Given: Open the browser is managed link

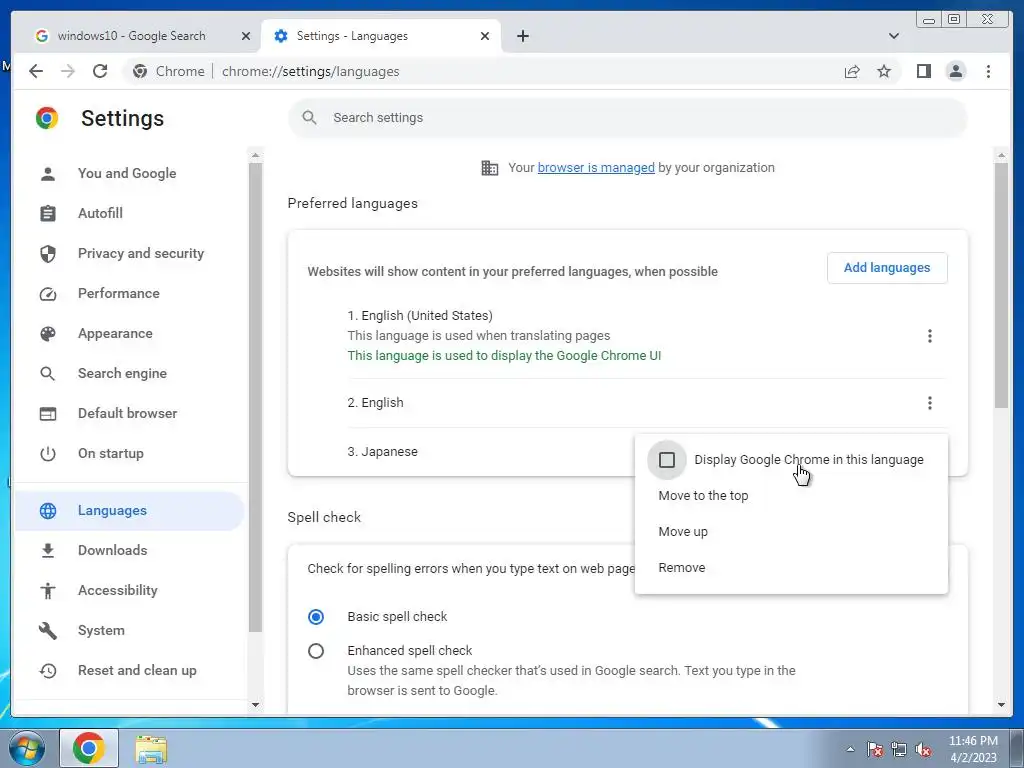Looking at the screenshot, I should [596, 168].
